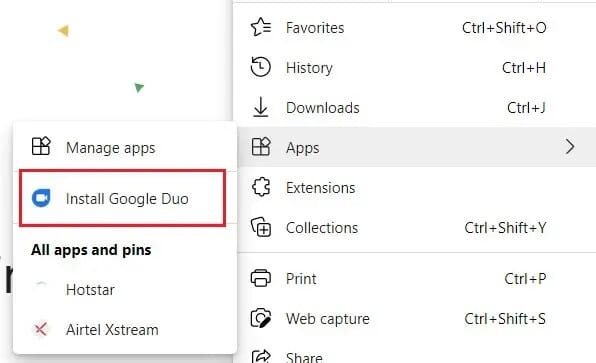
Task: Select Manage apps in submenu
Action: pos(125,147)
